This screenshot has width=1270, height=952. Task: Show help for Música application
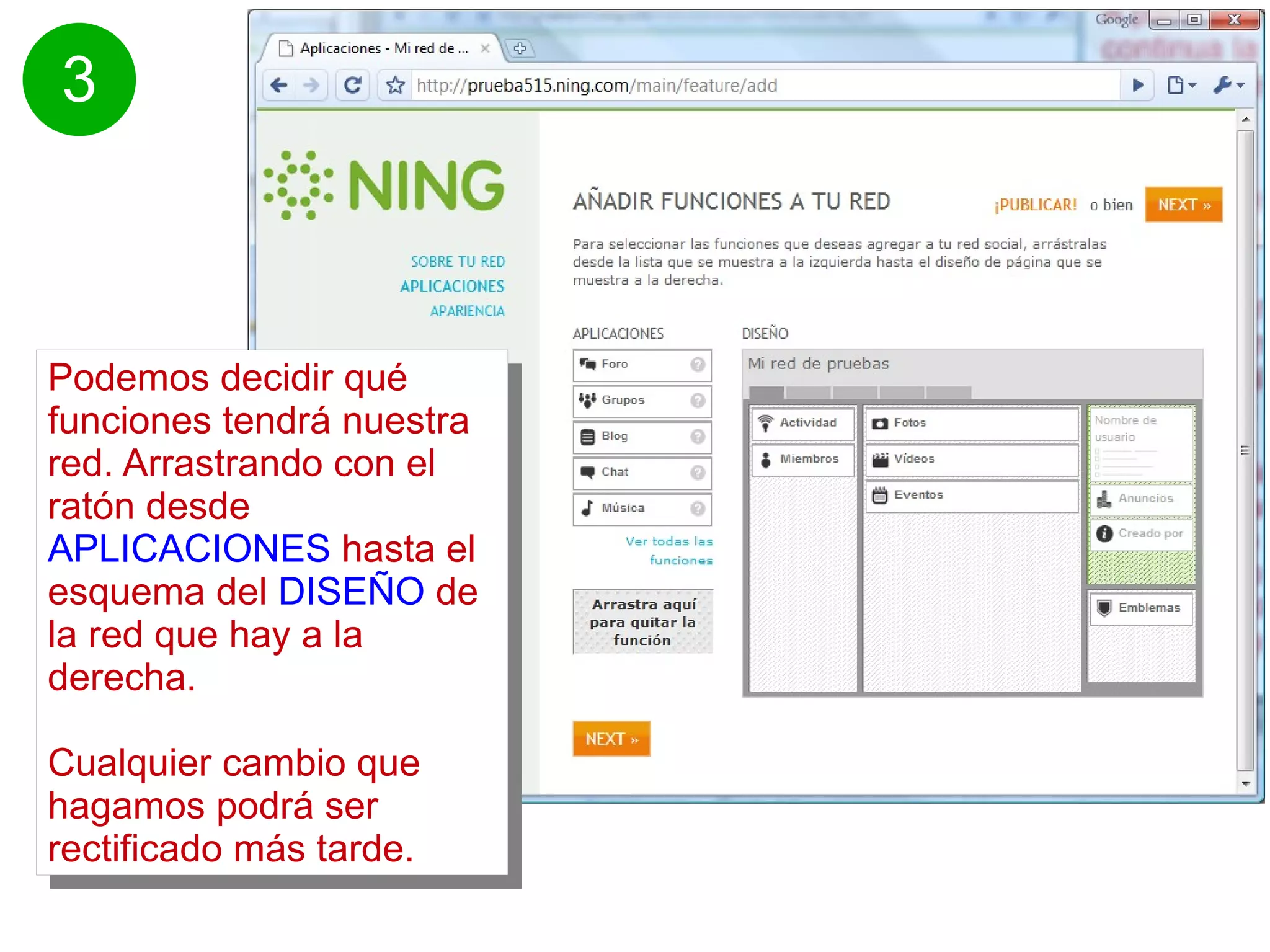[x=698, y=509]
